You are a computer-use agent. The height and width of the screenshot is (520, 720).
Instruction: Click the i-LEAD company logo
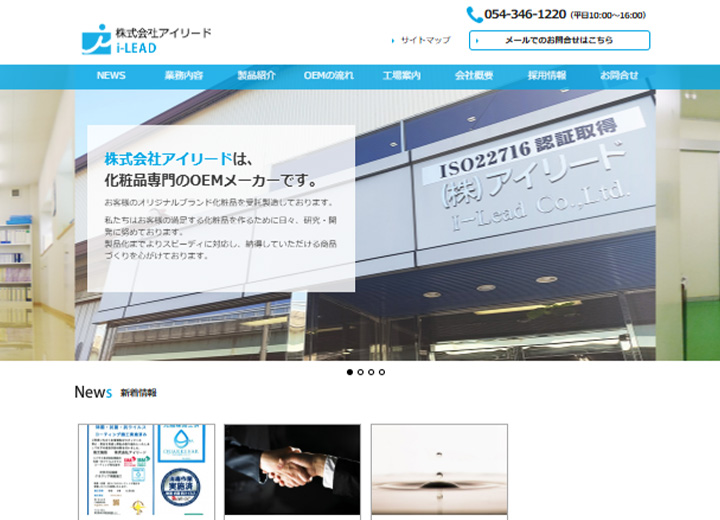(146, 40)
